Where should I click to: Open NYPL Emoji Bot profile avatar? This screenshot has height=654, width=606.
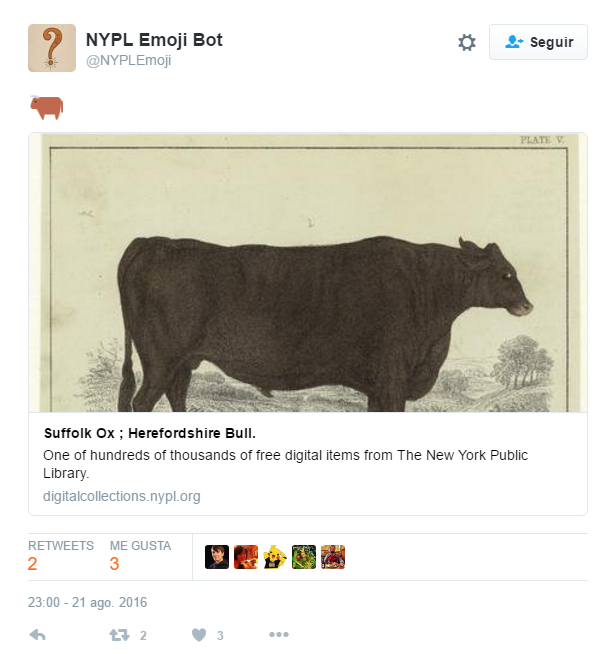[52, 48]
